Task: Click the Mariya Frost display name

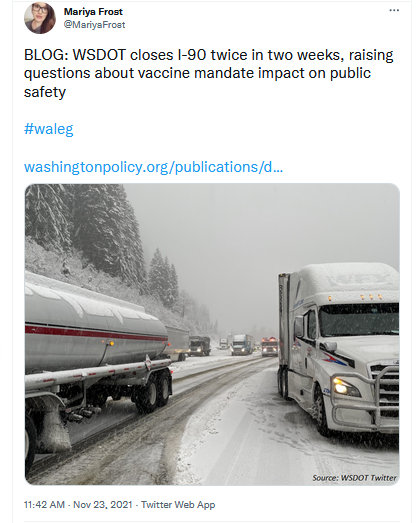Action: point(93,12)
